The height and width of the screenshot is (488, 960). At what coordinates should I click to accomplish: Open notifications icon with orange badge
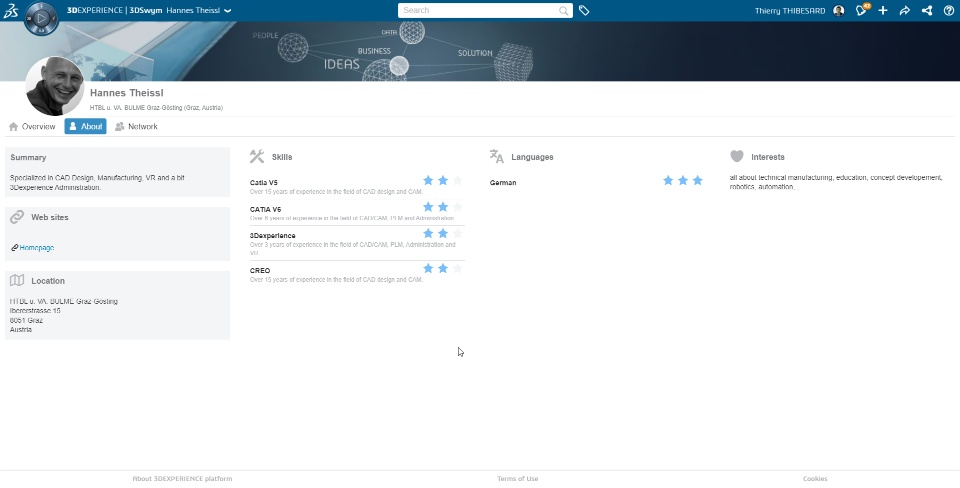click(x=862, y=10)
